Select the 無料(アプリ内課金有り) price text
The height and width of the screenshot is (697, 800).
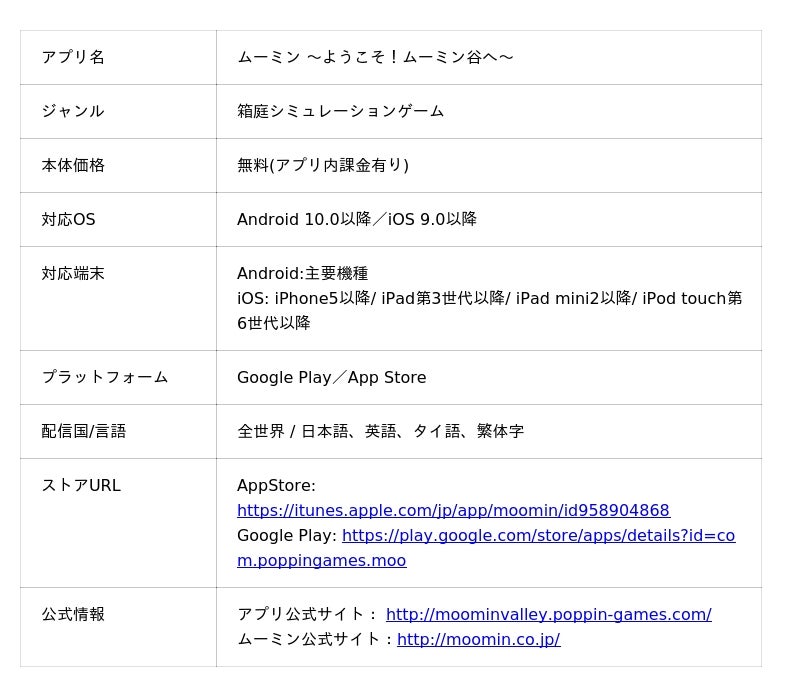click(x=323, y=165)
